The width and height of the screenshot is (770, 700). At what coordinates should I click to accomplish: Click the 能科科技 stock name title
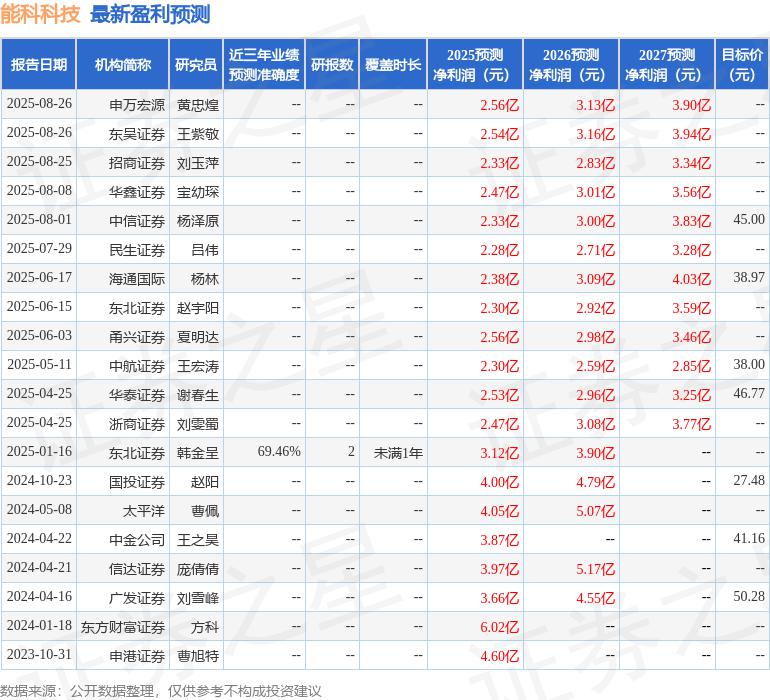tap(41, 14)
